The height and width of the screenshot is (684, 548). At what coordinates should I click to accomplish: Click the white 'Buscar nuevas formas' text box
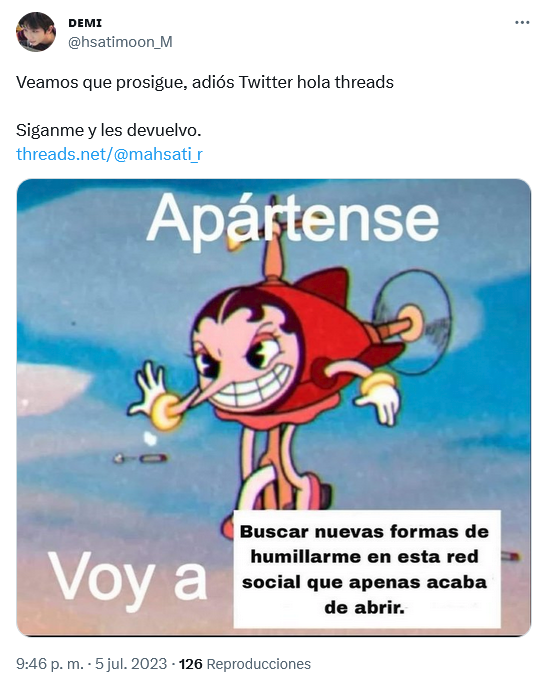coord(367,569)
